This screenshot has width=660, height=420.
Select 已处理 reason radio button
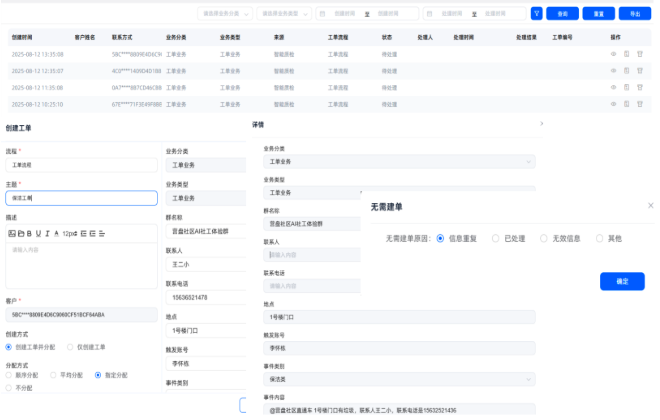(496, 239)
